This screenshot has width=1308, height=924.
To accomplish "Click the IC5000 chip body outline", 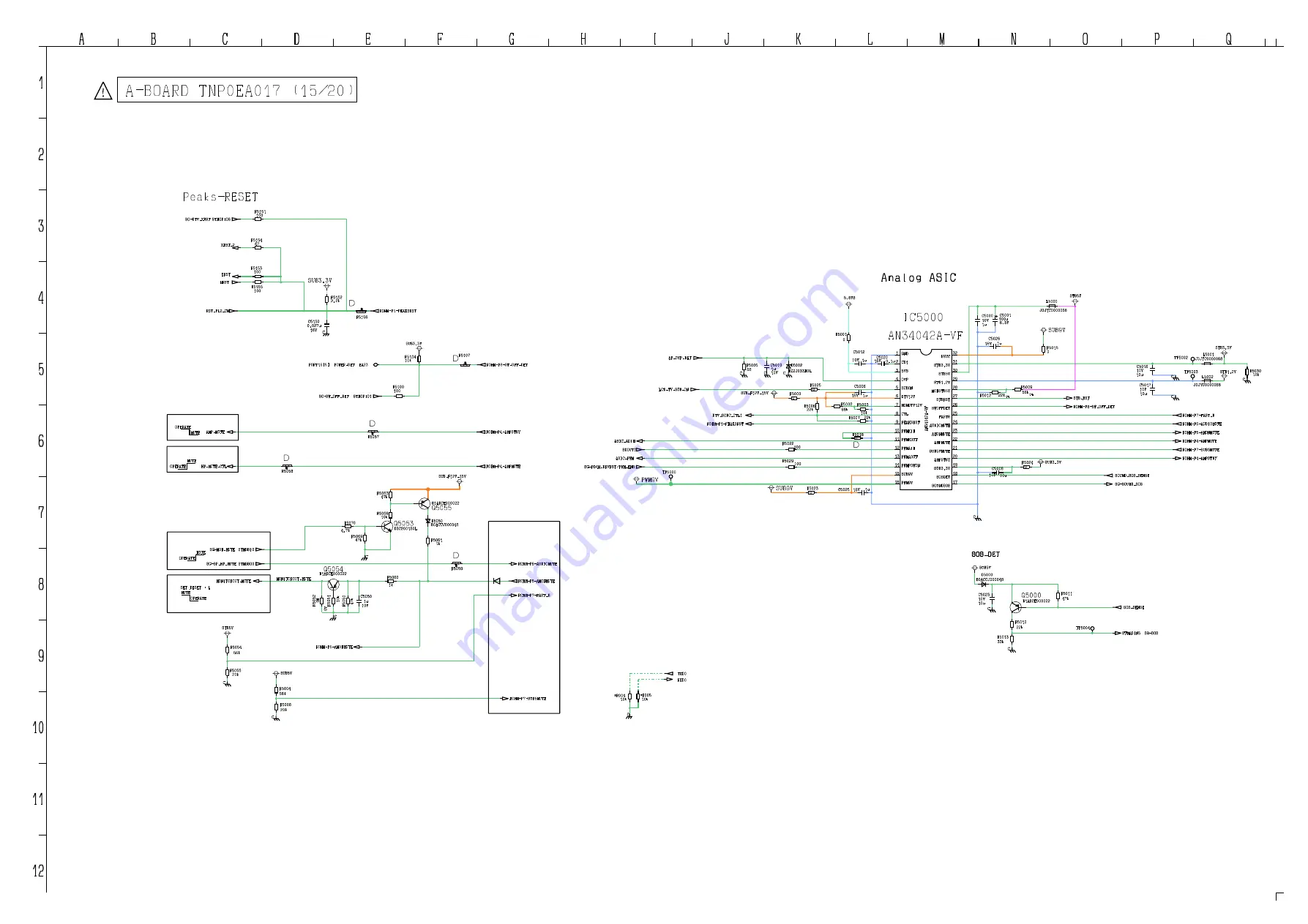I will point(926,419).
